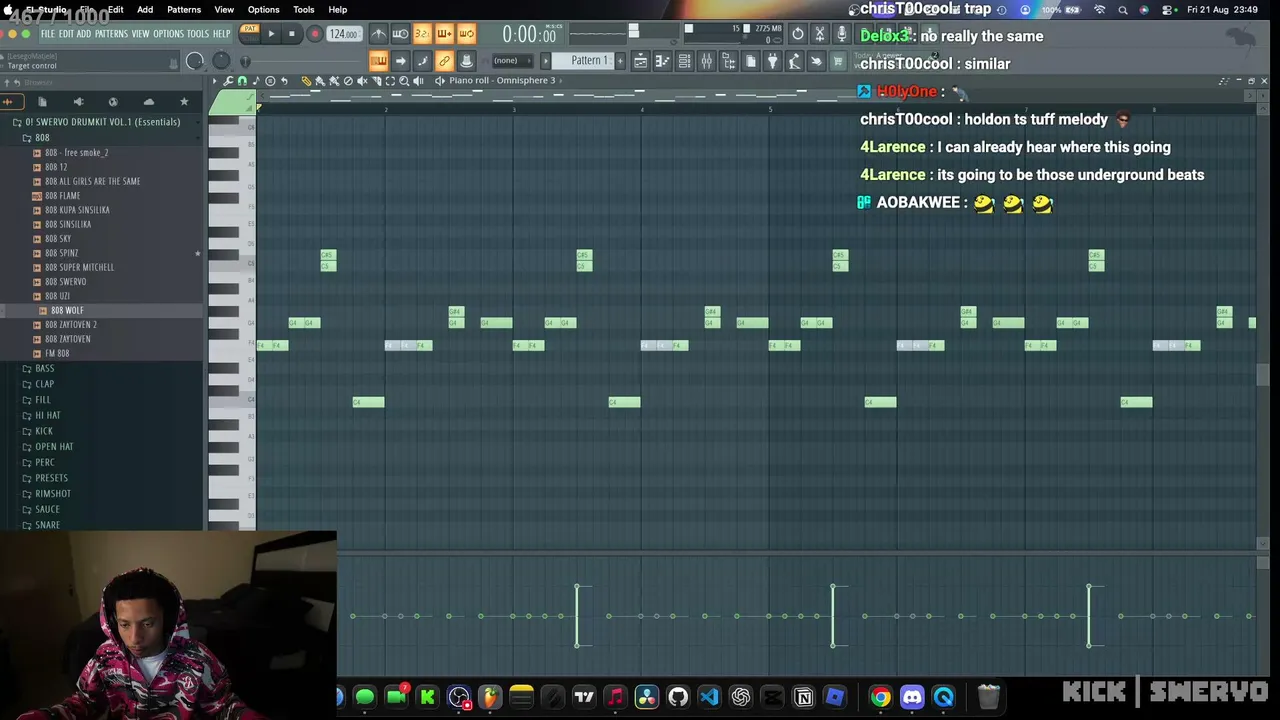Show the browser sounds speaker tab
The width and height of the screenshot is (1280, 720).
click(x=78, y=102)
